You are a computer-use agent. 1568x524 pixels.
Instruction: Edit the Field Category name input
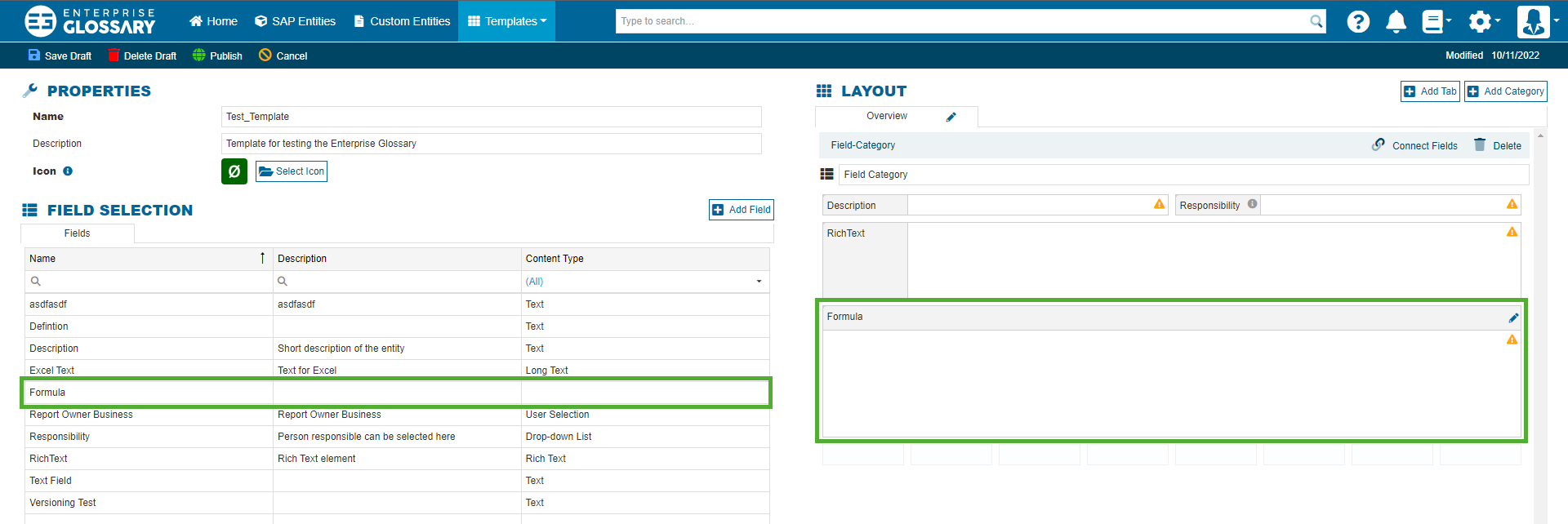pos(1184,175)
